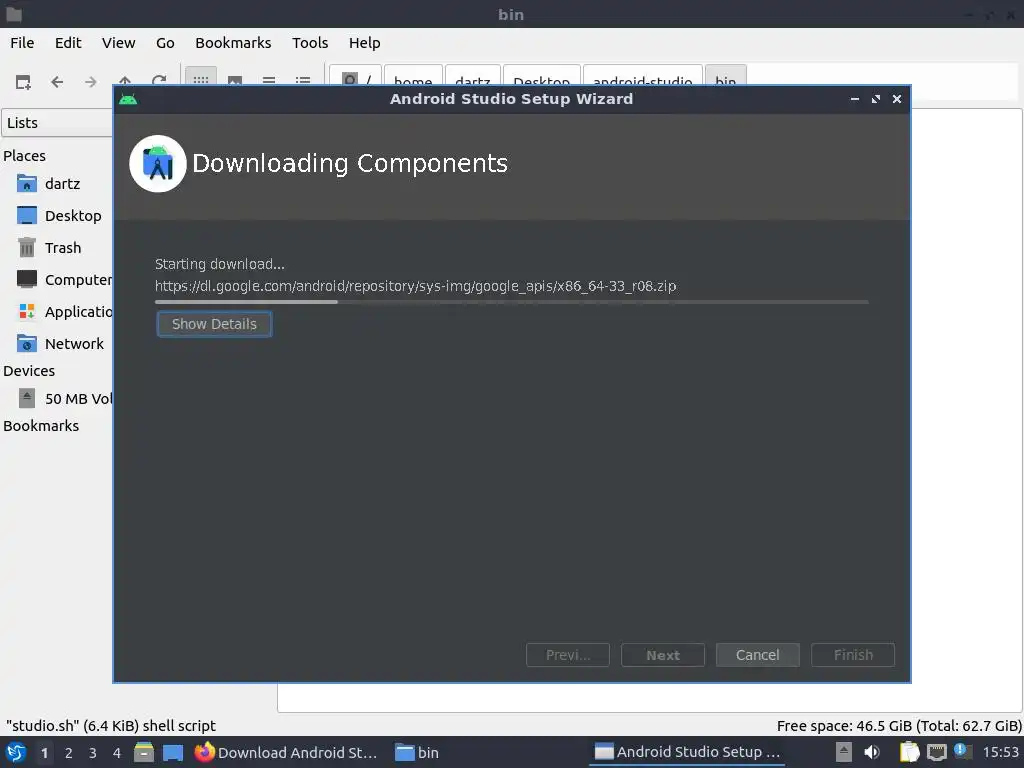1024x768 pixels.
Task: Open the View menu
Action: [118, 42]
